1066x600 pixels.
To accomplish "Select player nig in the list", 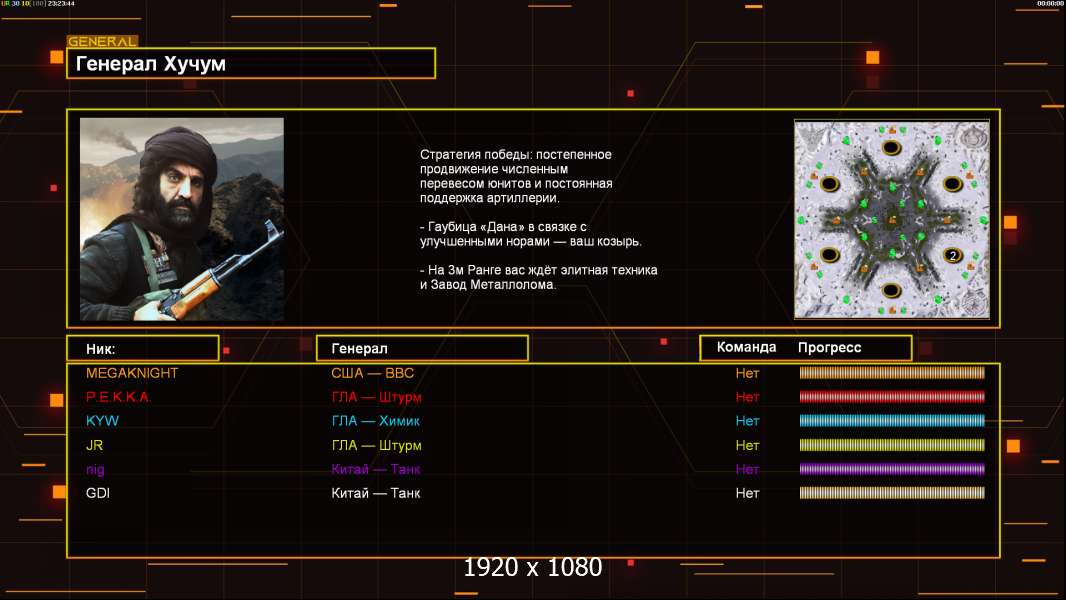I will click(x=95, y=470).
